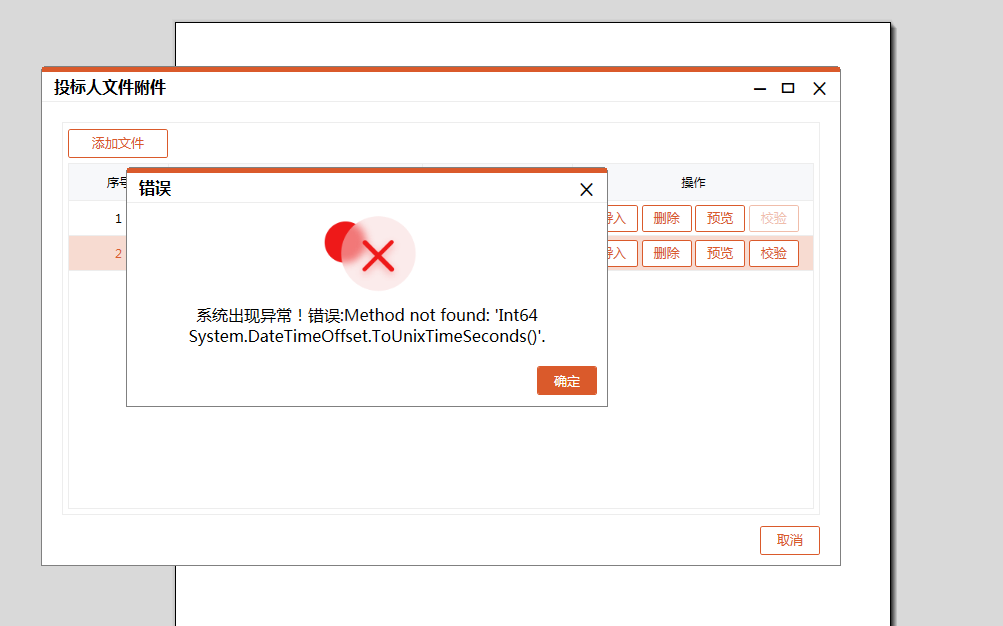This screenshot has width=1003, height=626.
Task: Click 确定 to dismiss the error
Action: (566, 381)
